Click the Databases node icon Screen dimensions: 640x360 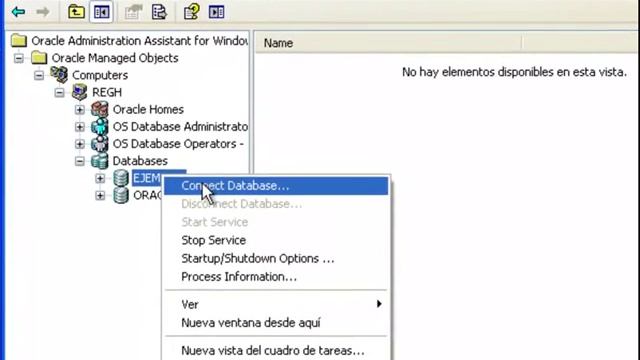pyautogui.click(x=100, y=160)
